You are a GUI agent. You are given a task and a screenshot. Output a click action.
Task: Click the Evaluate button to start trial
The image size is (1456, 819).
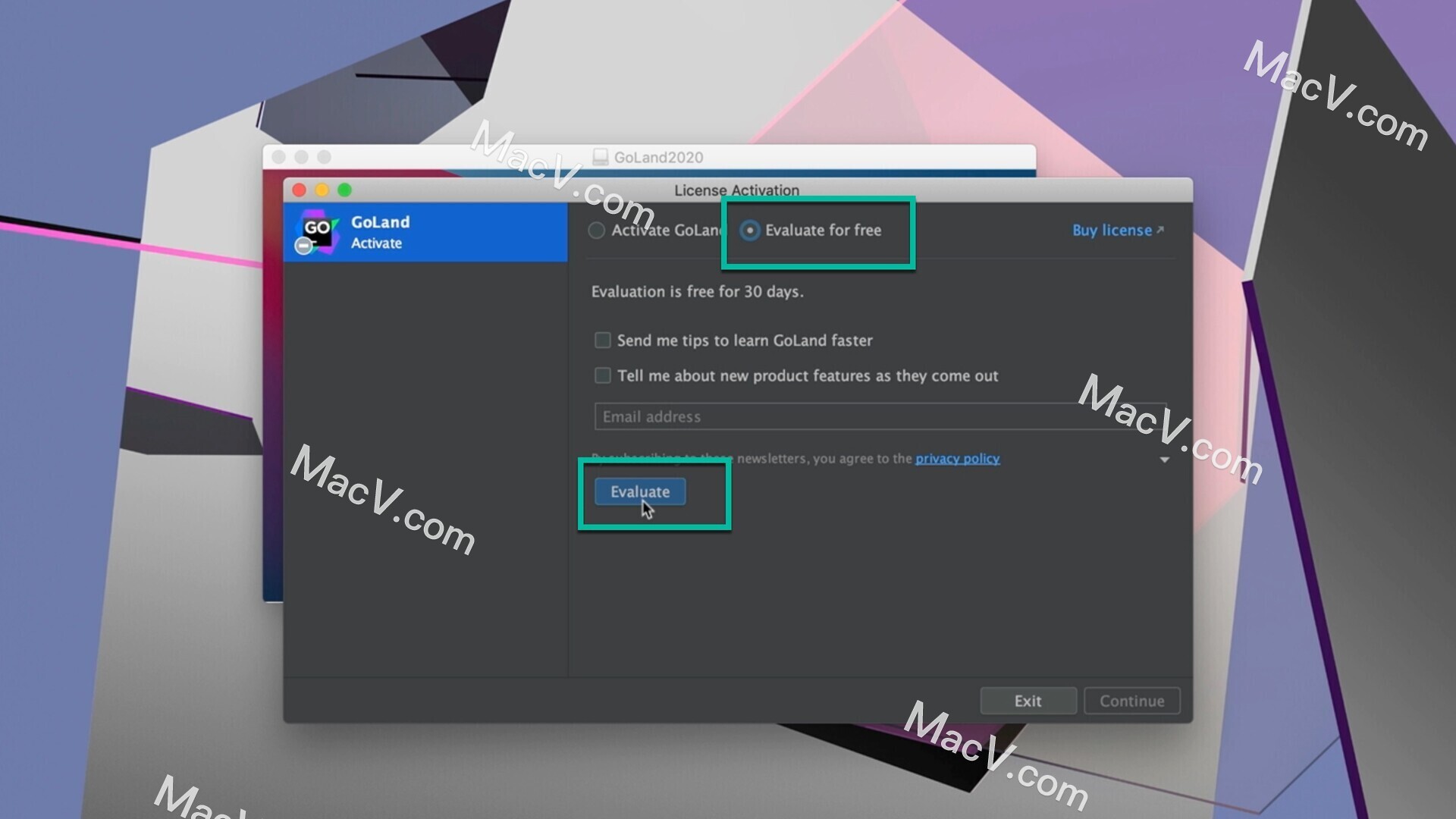[x=639, y=491]
